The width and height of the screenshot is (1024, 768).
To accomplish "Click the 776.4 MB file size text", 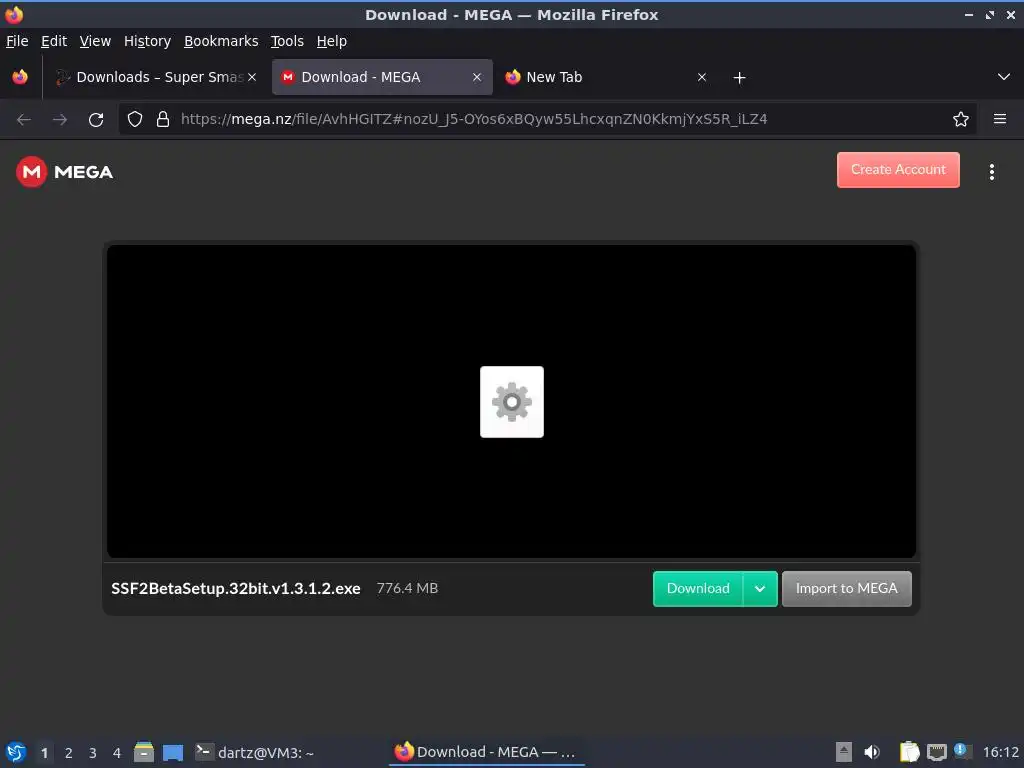I will click(407, 588).
